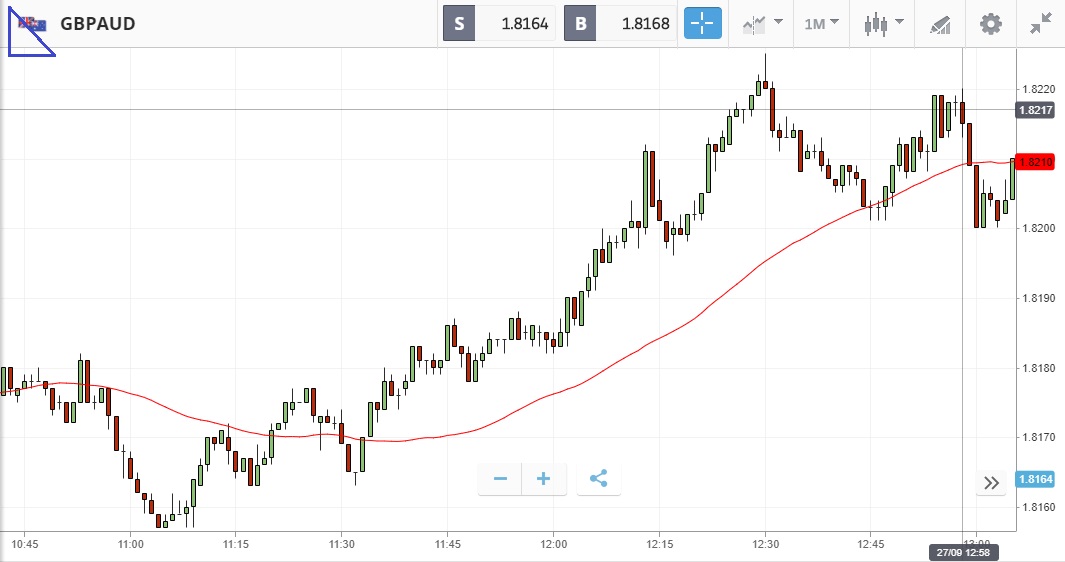Click the GBPAUD flag icon

pos(32,23)
